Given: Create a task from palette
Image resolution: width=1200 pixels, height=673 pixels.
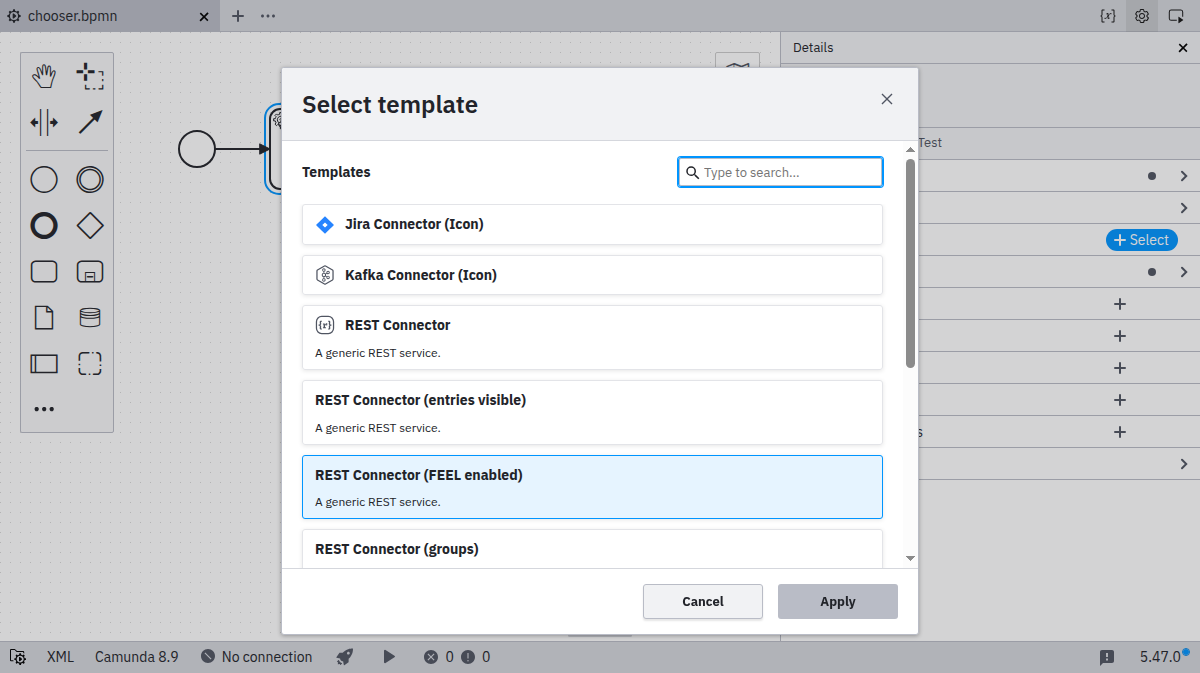Looking at the screenshot, I should tap(44, 272).
